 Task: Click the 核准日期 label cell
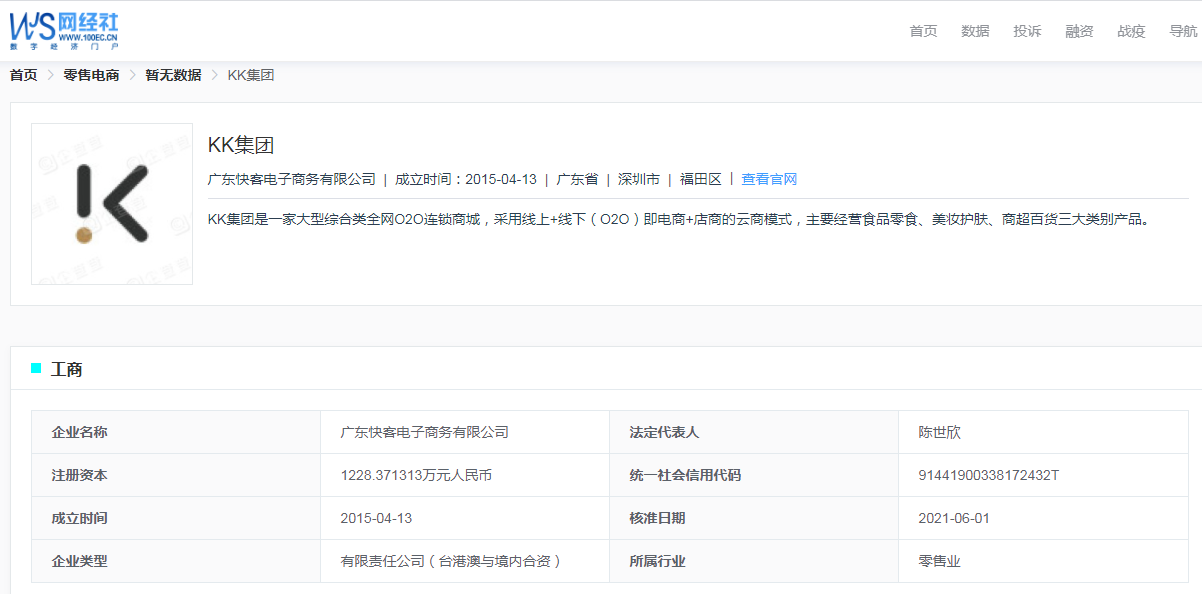(x=754, y=518)
